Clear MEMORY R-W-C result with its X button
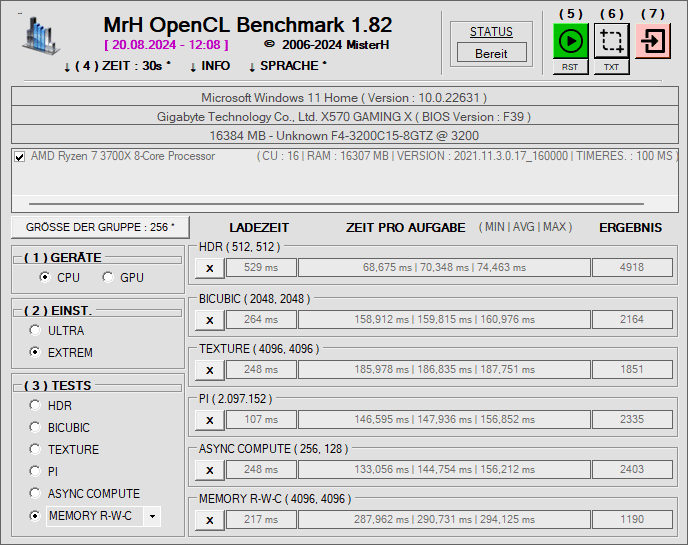Viewport: 688px width, 545px height. (210, 520)
